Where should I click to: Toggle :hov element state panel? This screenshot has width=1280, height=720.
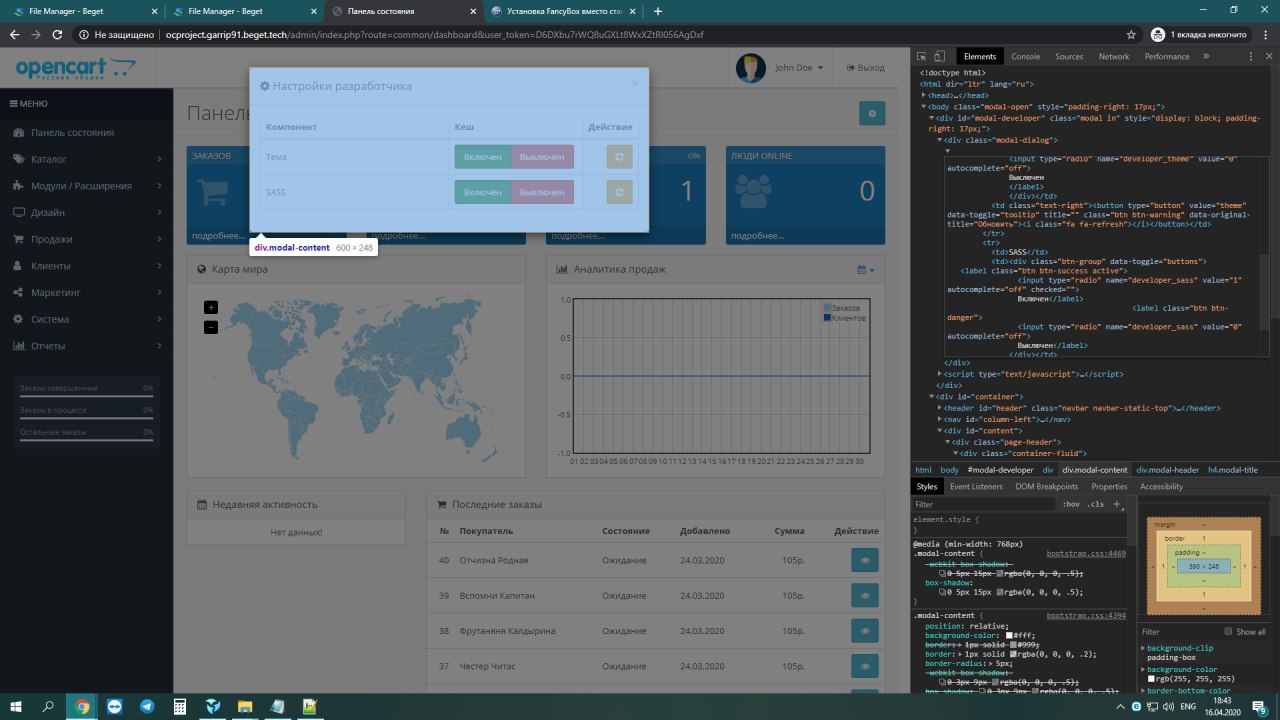1071,504
